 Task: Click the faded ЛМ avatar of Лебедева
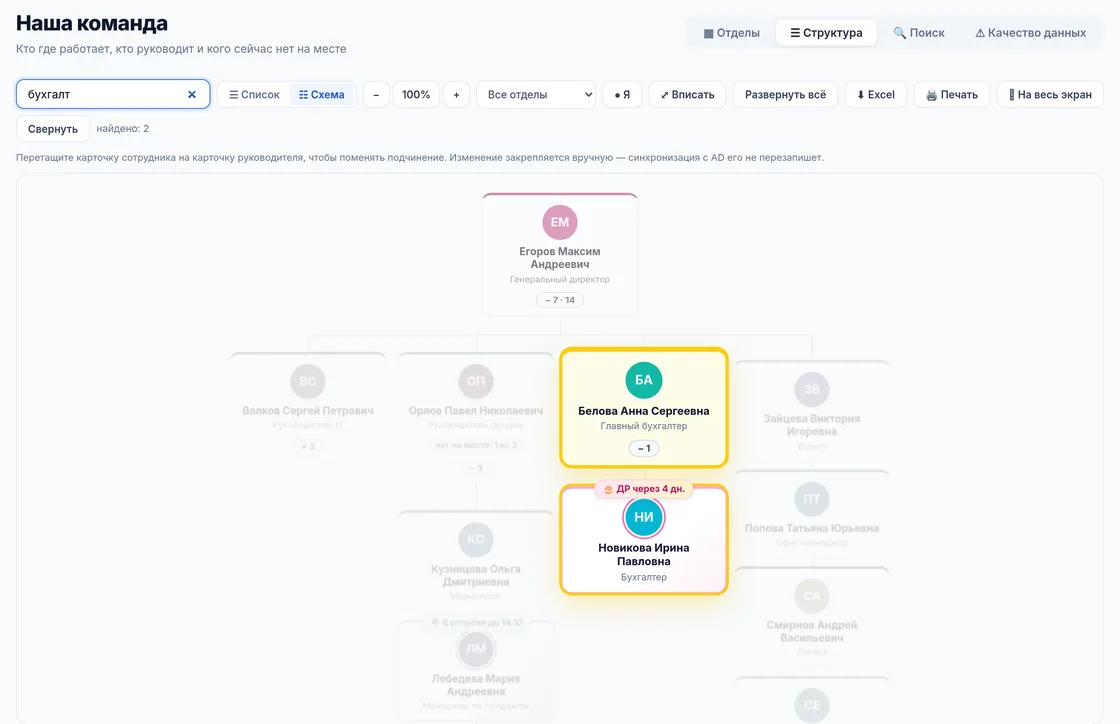(476, 649)
